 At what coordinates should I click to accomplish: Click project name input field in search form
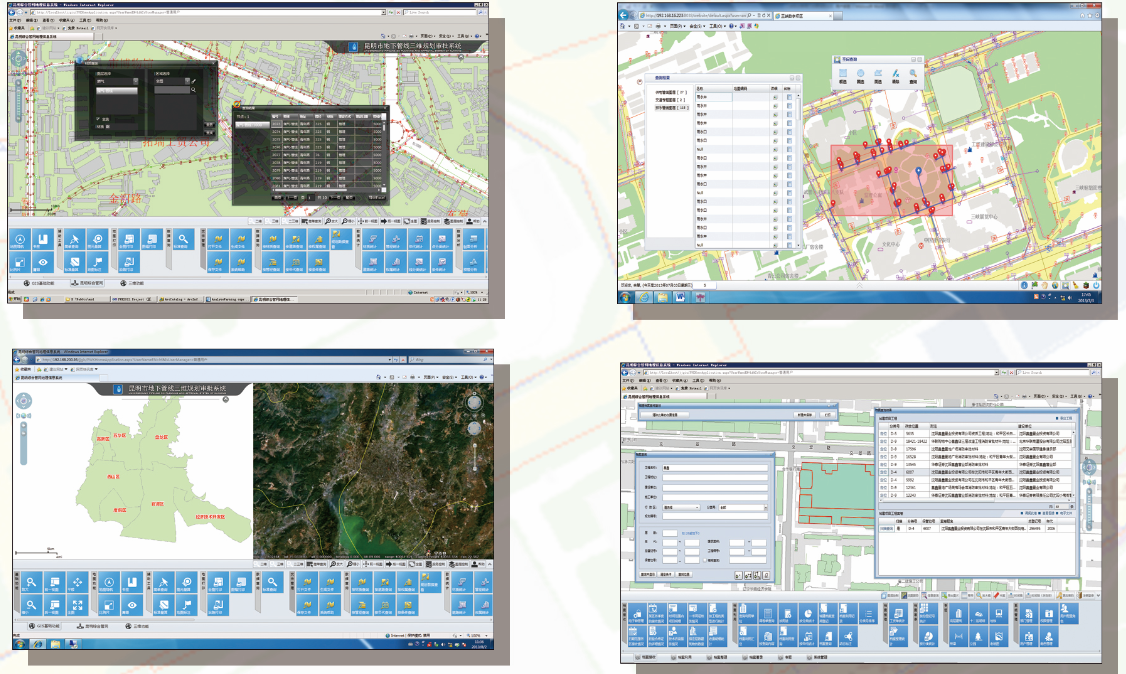coord(715,467)
